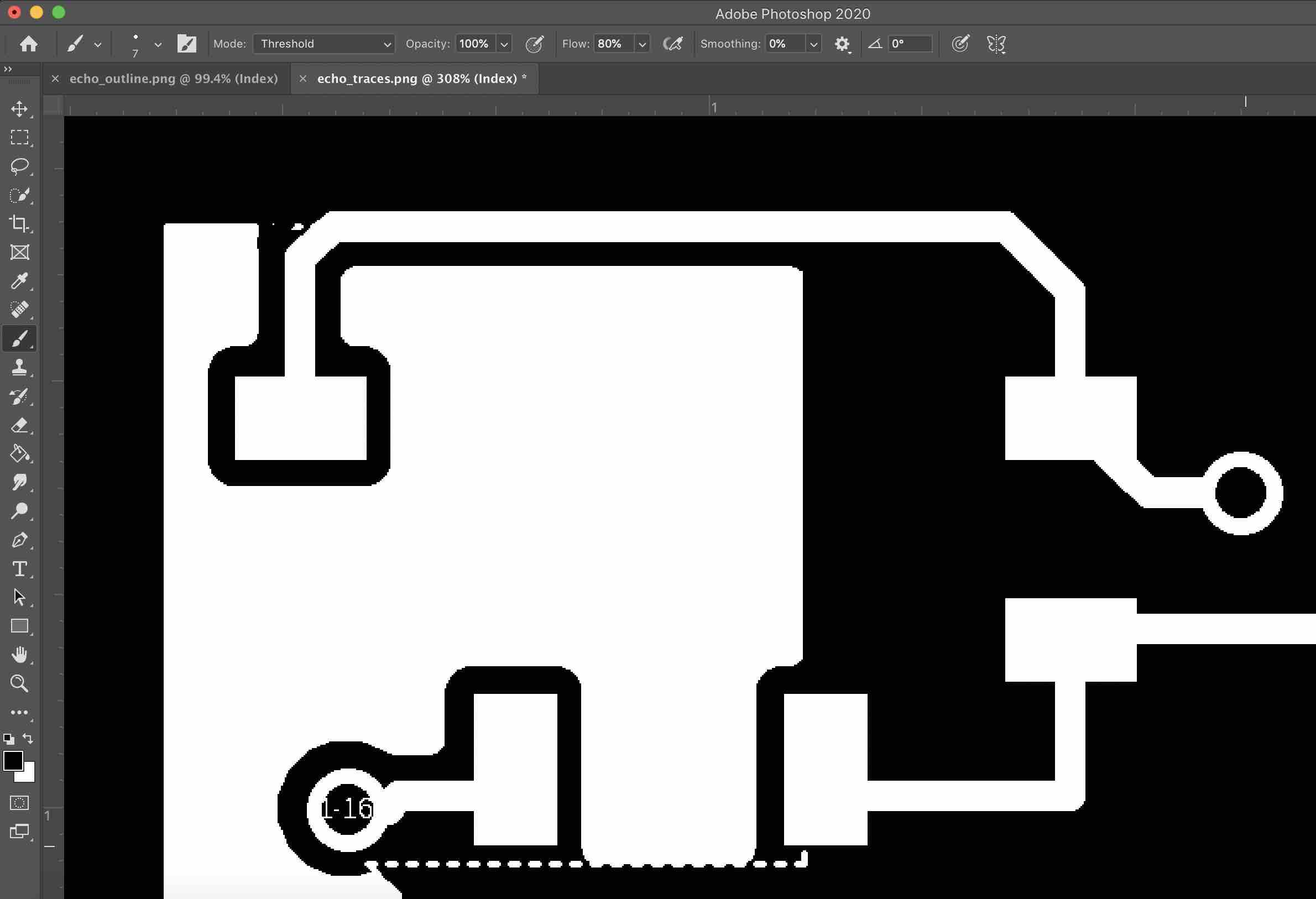Open the Mode dropdown showing Threshold

(x=324, y=44)
